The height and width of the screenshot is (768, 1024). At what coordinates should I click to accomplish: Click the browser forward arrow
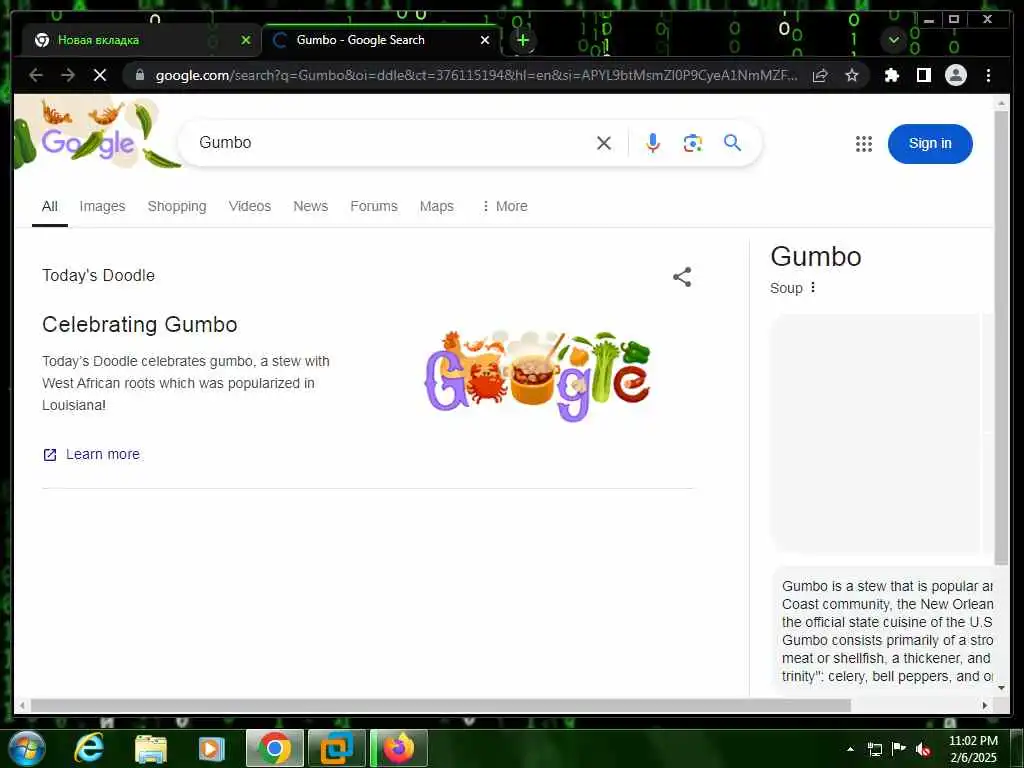(68, 76)
